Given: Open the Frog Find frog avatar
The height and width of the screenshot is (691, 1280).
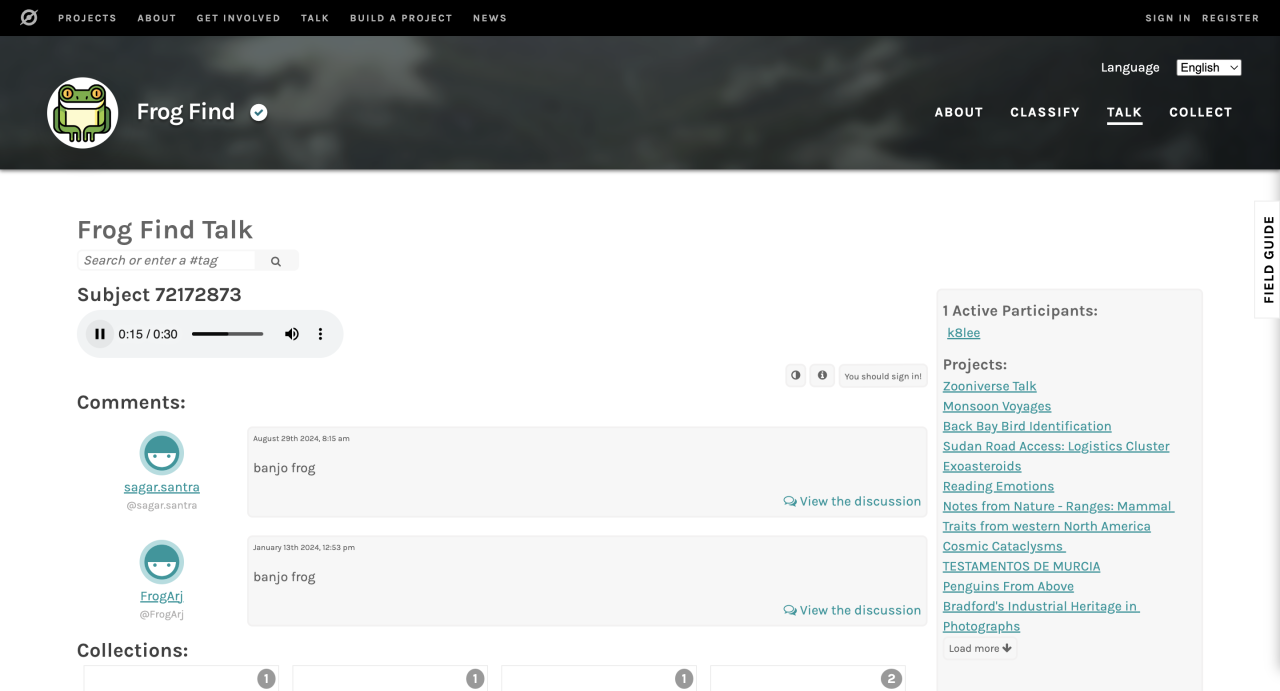Looking at the screenshot, I should click(x=83, y=113).
